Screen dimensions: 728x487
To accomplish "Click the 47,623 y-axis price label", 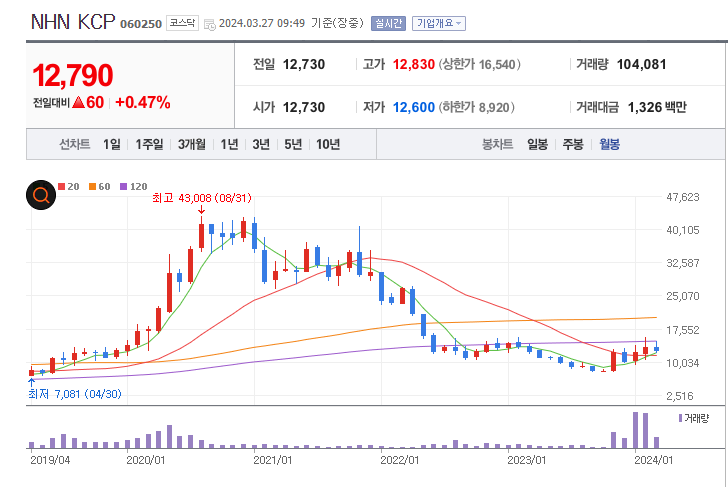I will pos(682,197).
